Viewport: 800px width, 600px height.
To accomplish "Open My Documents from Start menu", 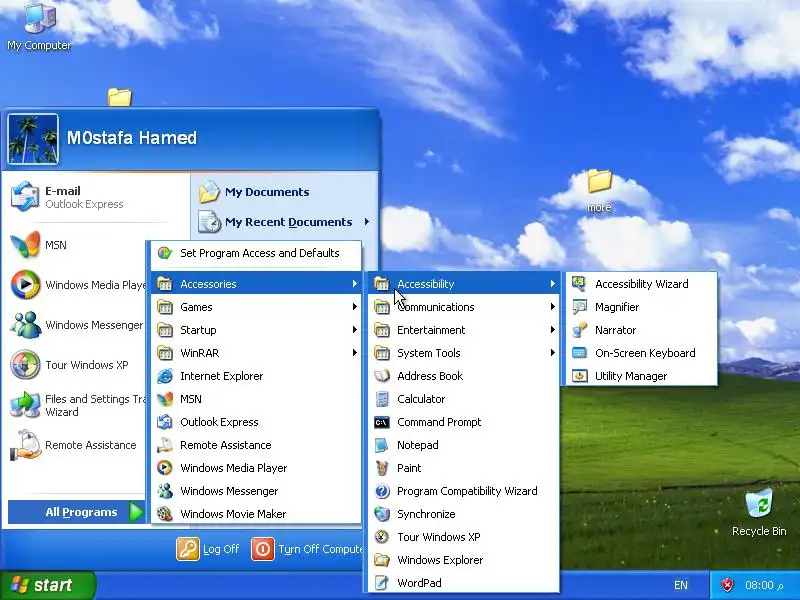I will [284, 192].
